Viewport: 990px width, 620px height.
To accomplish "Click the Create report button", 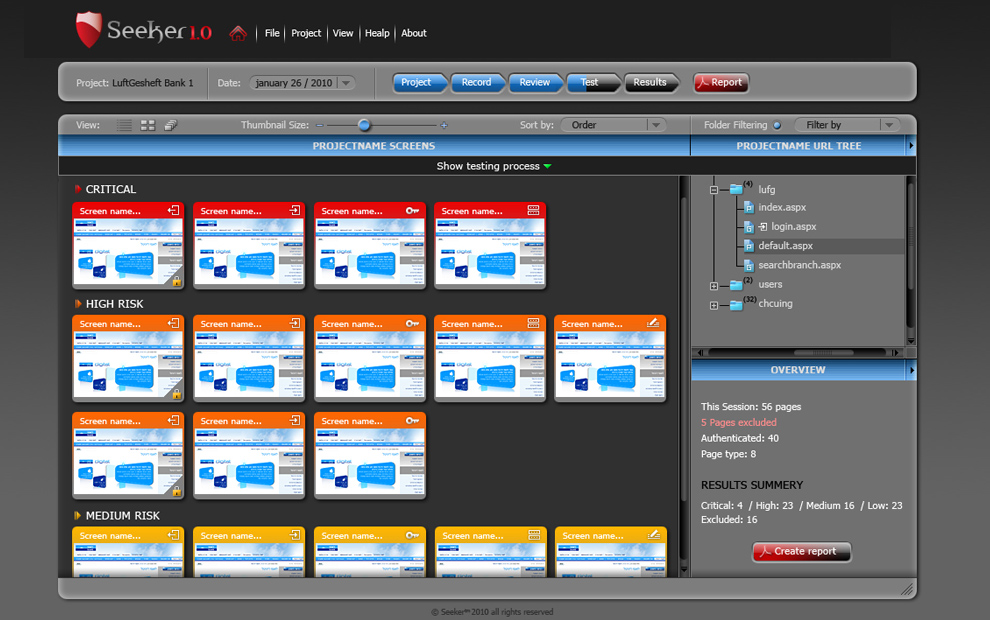I will pyautogui.click(x=802, y=551).
